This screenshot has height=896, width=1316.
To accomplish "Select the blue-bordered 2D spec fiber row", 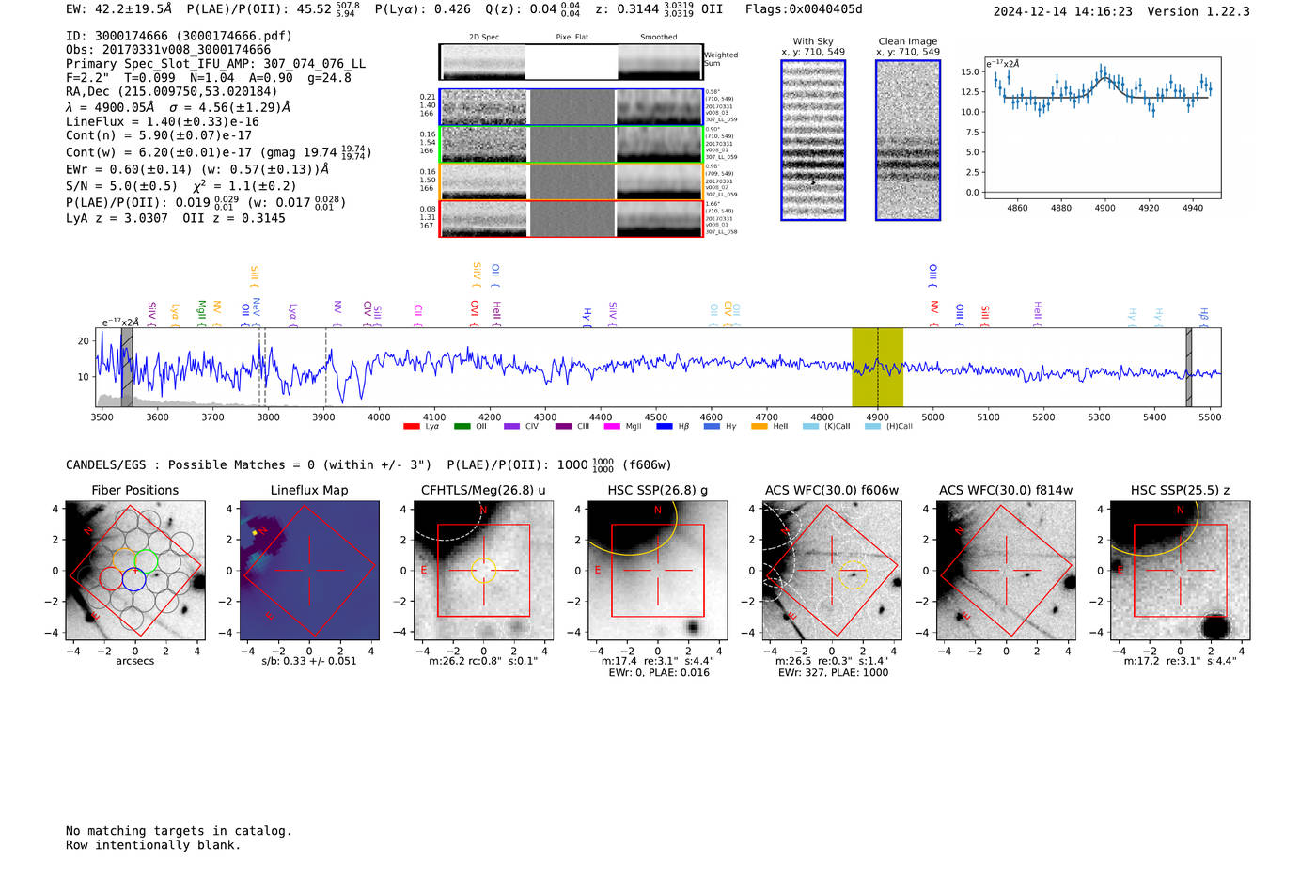I will click(572, 107).
